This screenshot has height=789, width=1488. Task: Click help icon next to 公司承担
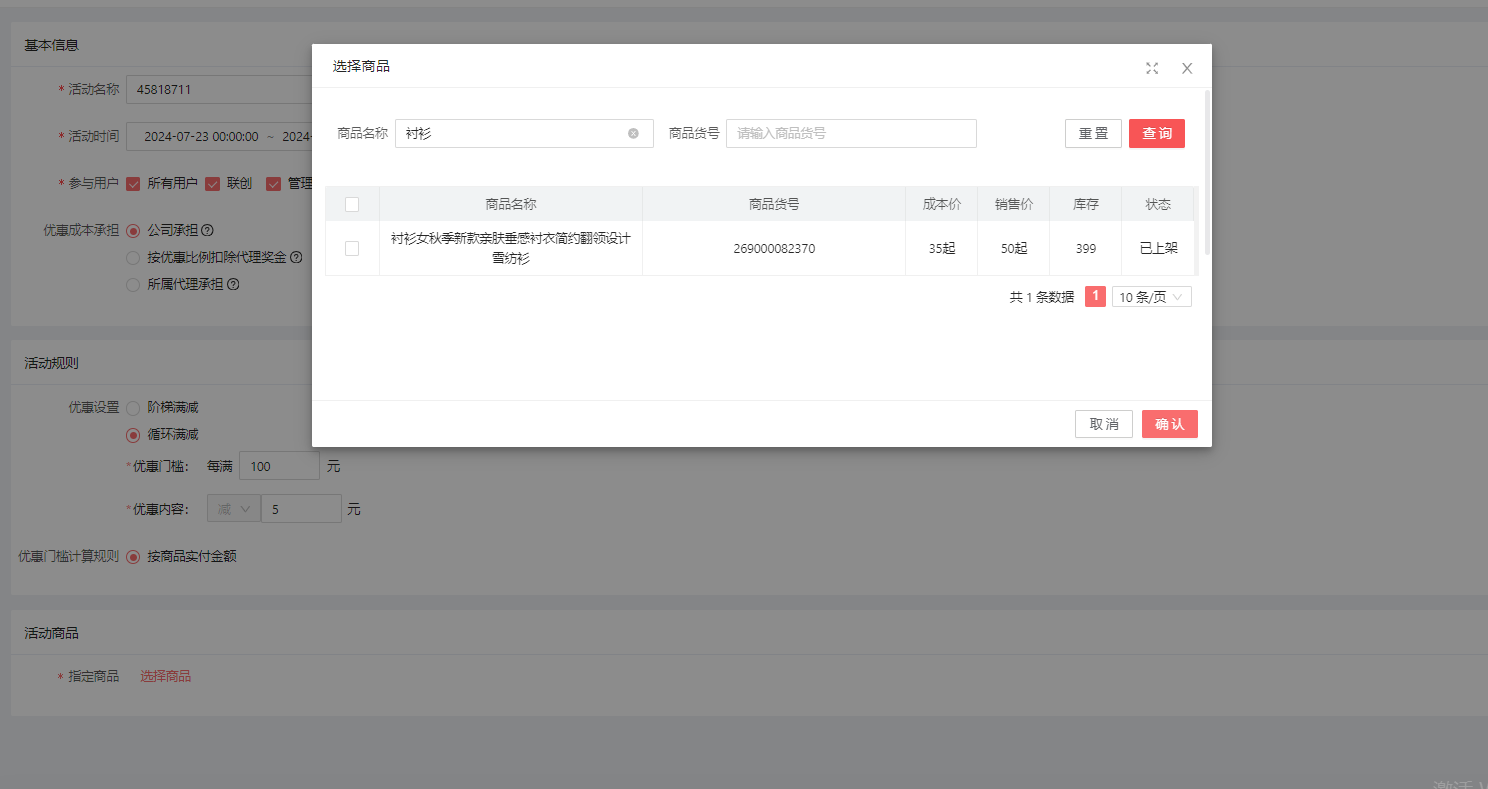click(208, 230)
